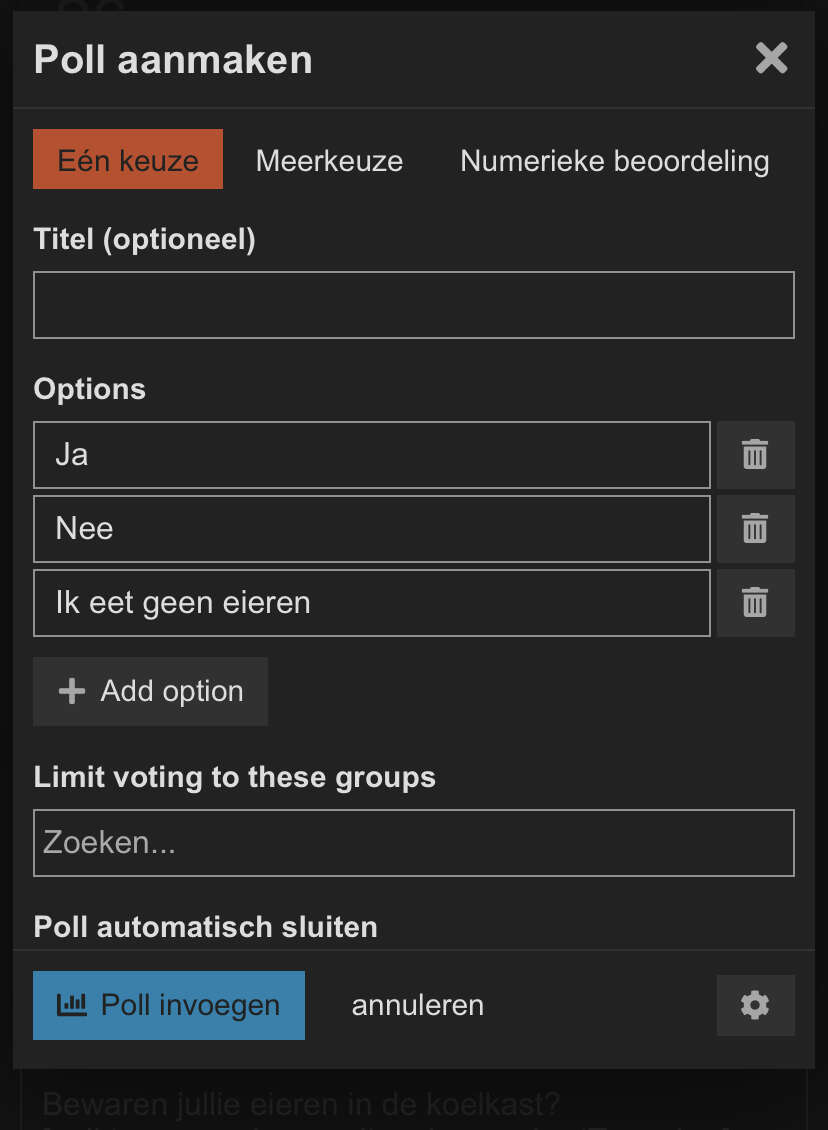This screenshot has width=828, height=1130.
Task: Click into the 'Ja' option field
Action: pos(371,455)
